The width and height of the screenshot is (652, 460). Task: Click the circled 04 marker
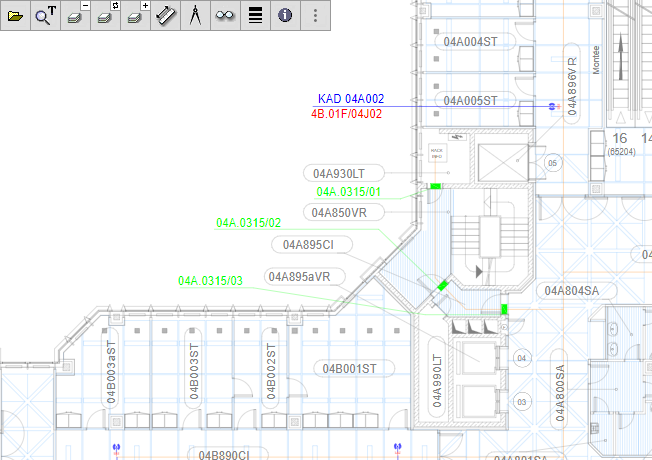click(x=522, y=358)
